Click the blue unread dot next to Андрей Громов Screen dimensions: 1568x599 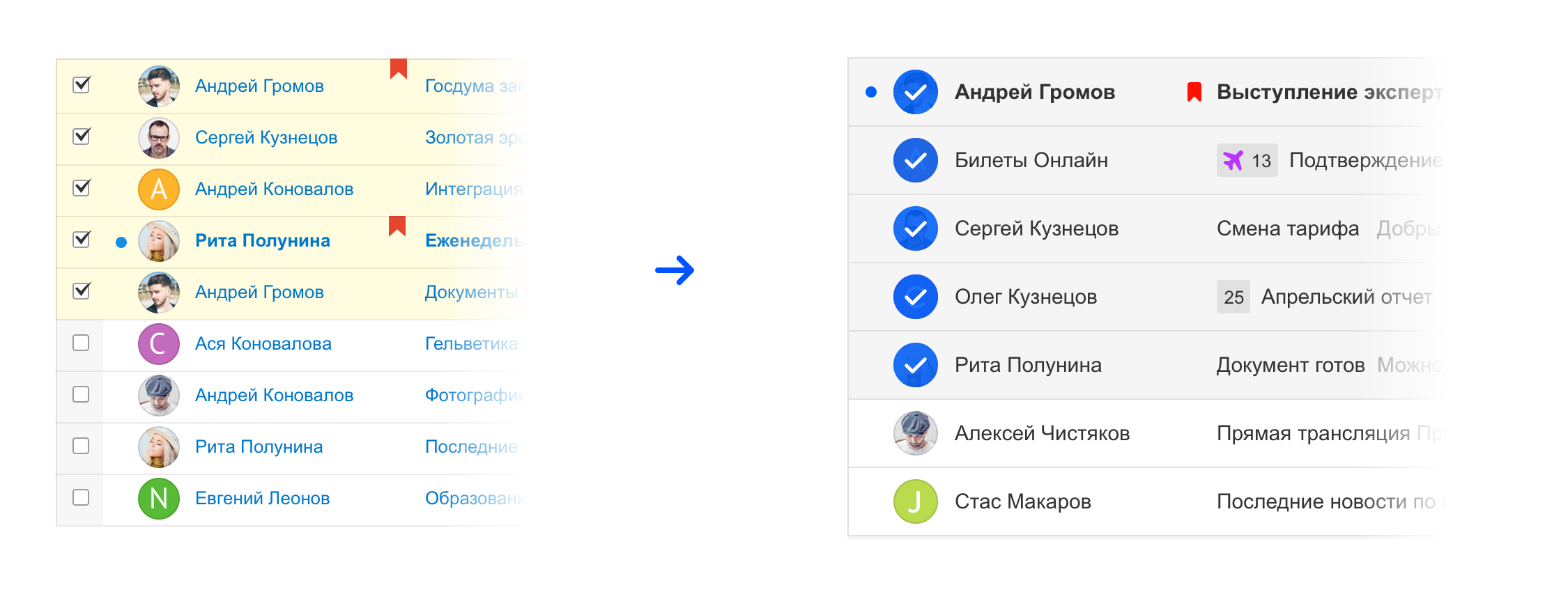870,91
